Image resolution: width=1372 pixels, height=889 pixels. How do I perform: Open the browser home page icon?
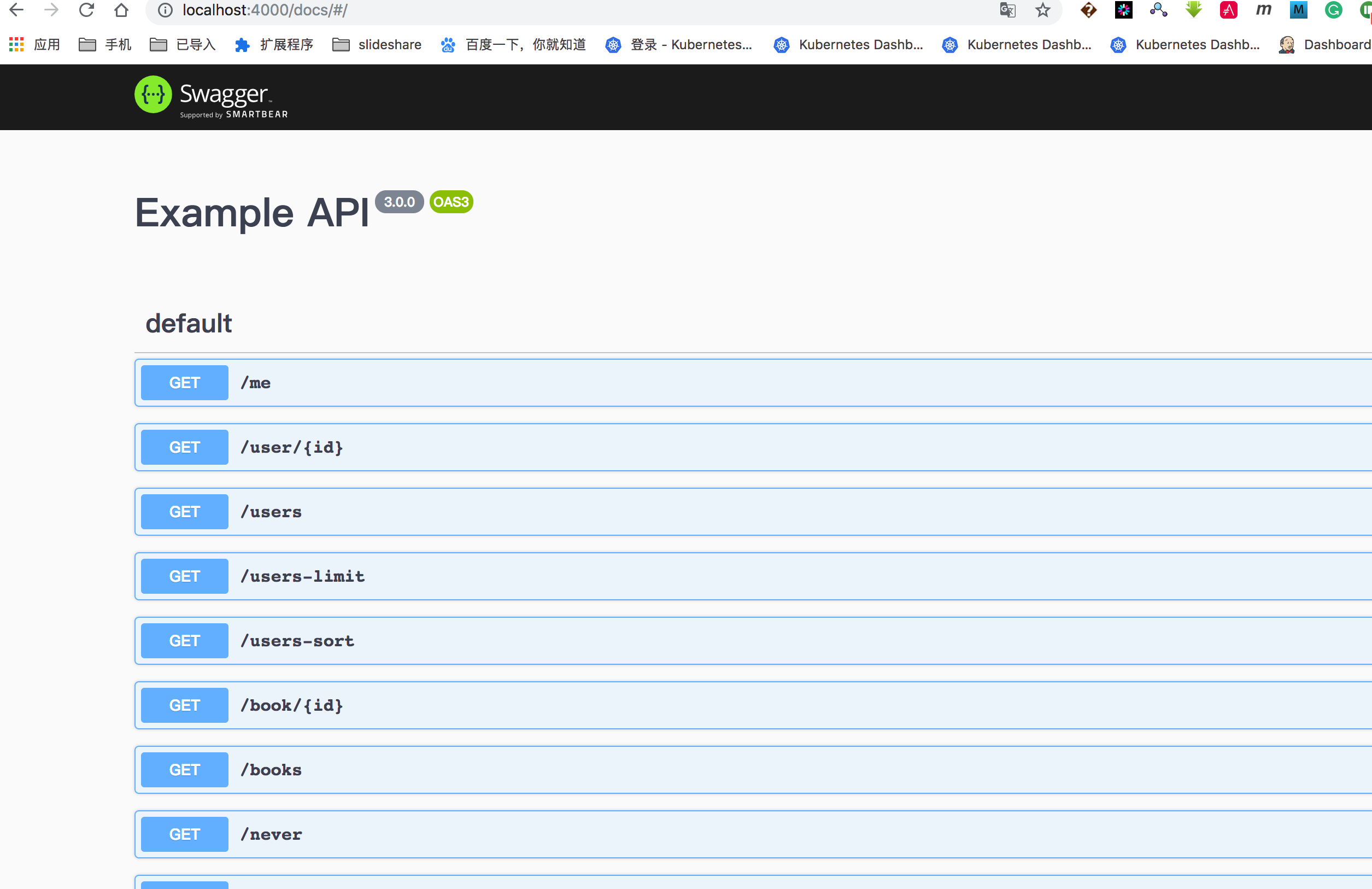(x=121, y=10)
